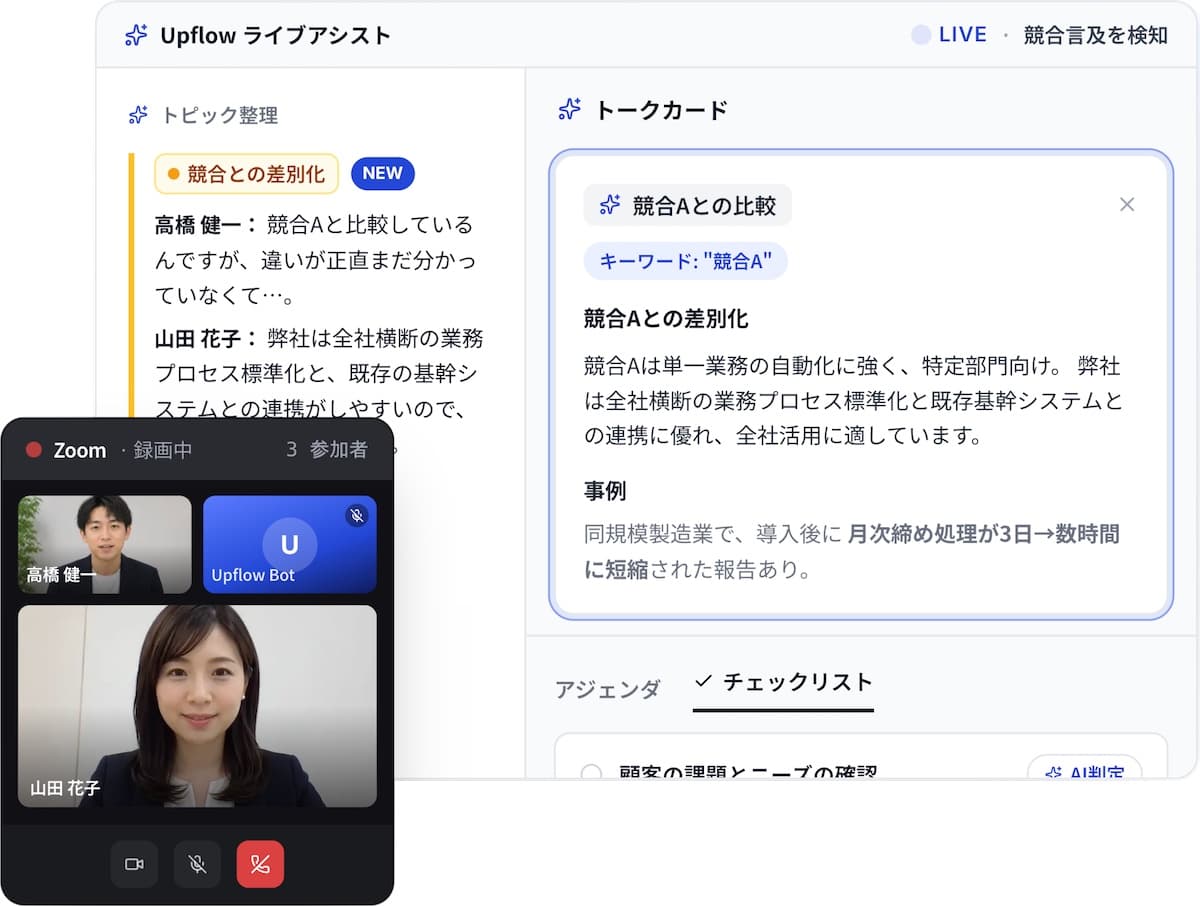Image resolution: width=1200 pixels, height=906 pixels.
Task: Click the sparkle icon beside トークカード
Action: pyautogui.click(x=570, y=110)
